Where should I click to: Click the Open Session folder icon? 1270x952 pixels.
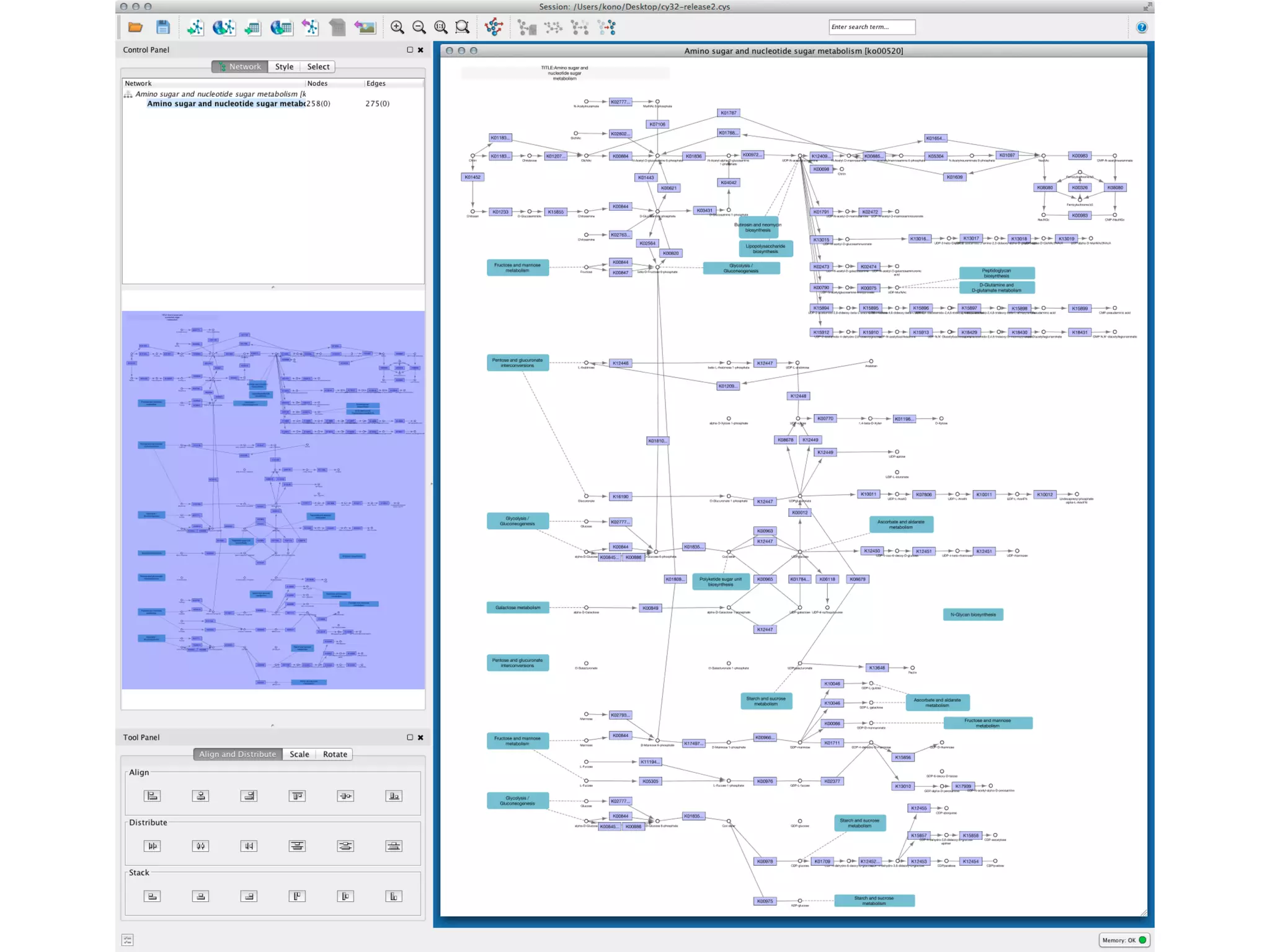click(135, 27)
